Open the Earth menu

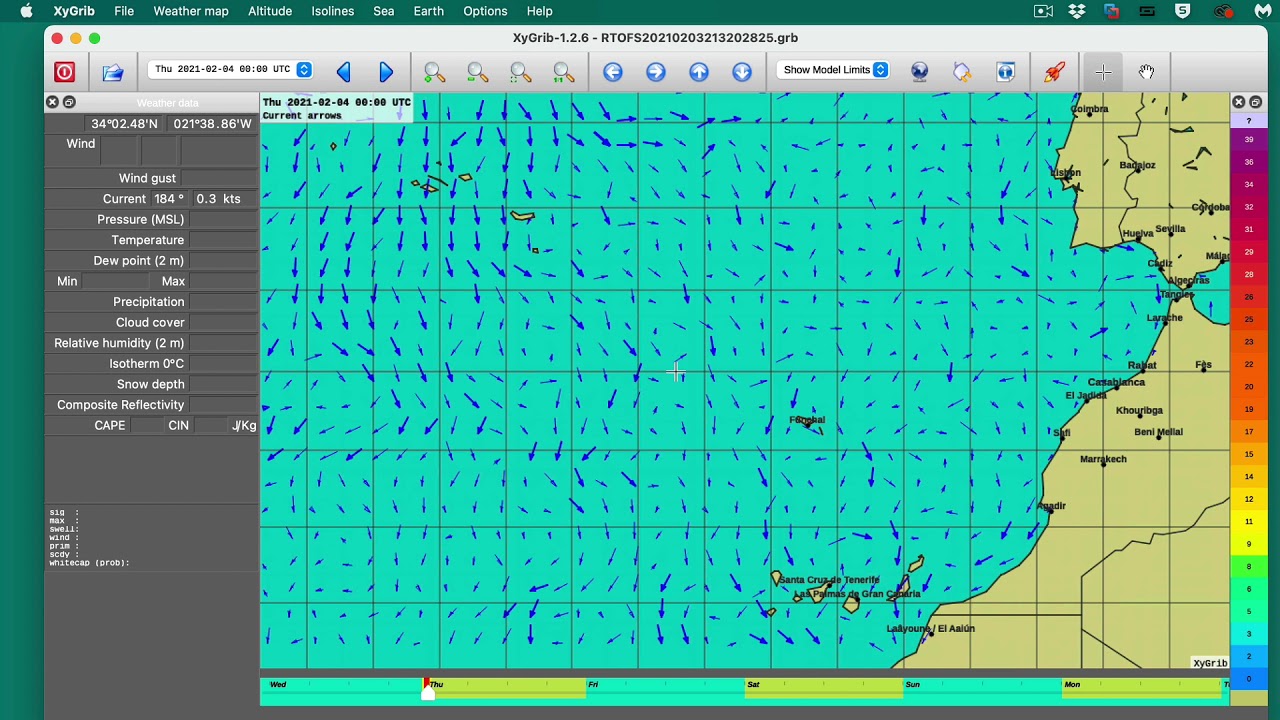click(428, 11)
